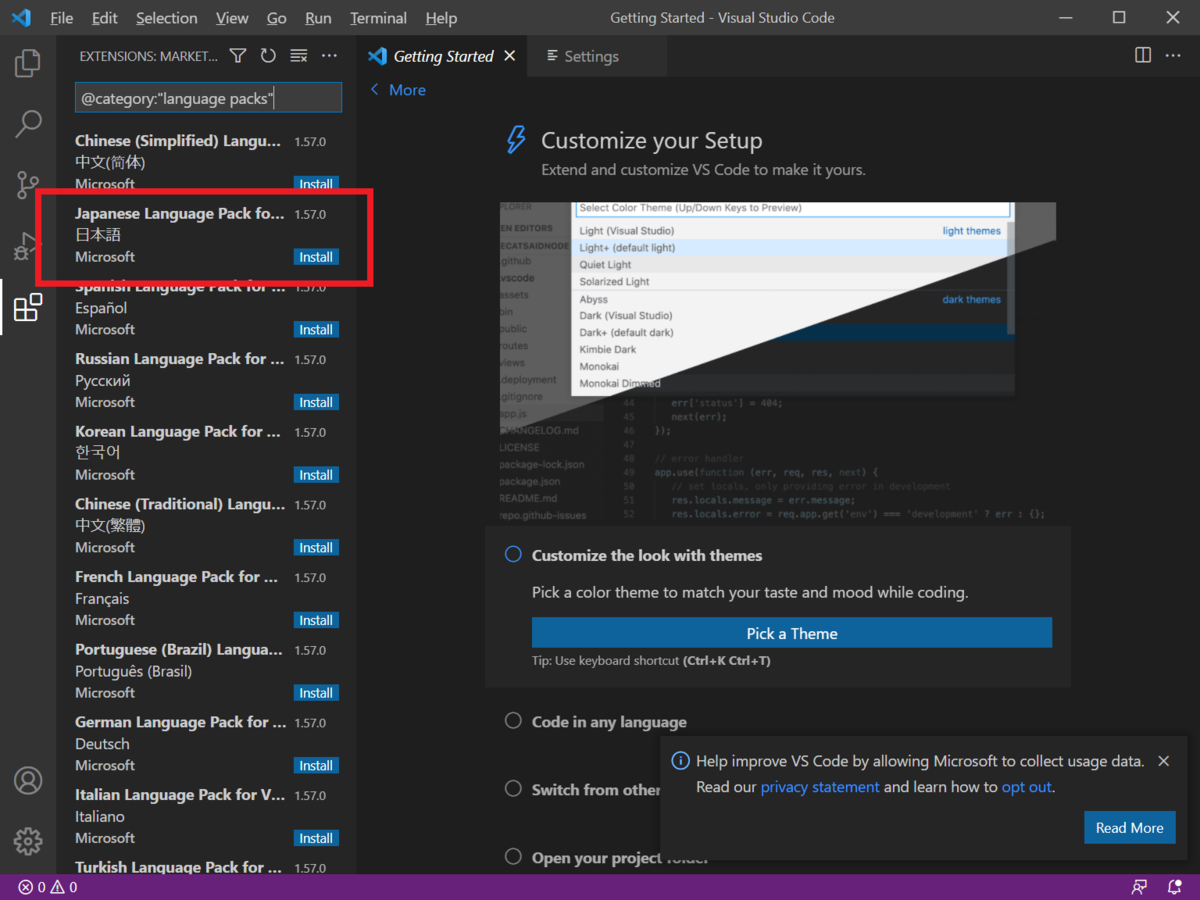Viewport: 1200px width, 900px height.
Task: Open the Accounts menu icon
Action: click(x=28, y=780)
